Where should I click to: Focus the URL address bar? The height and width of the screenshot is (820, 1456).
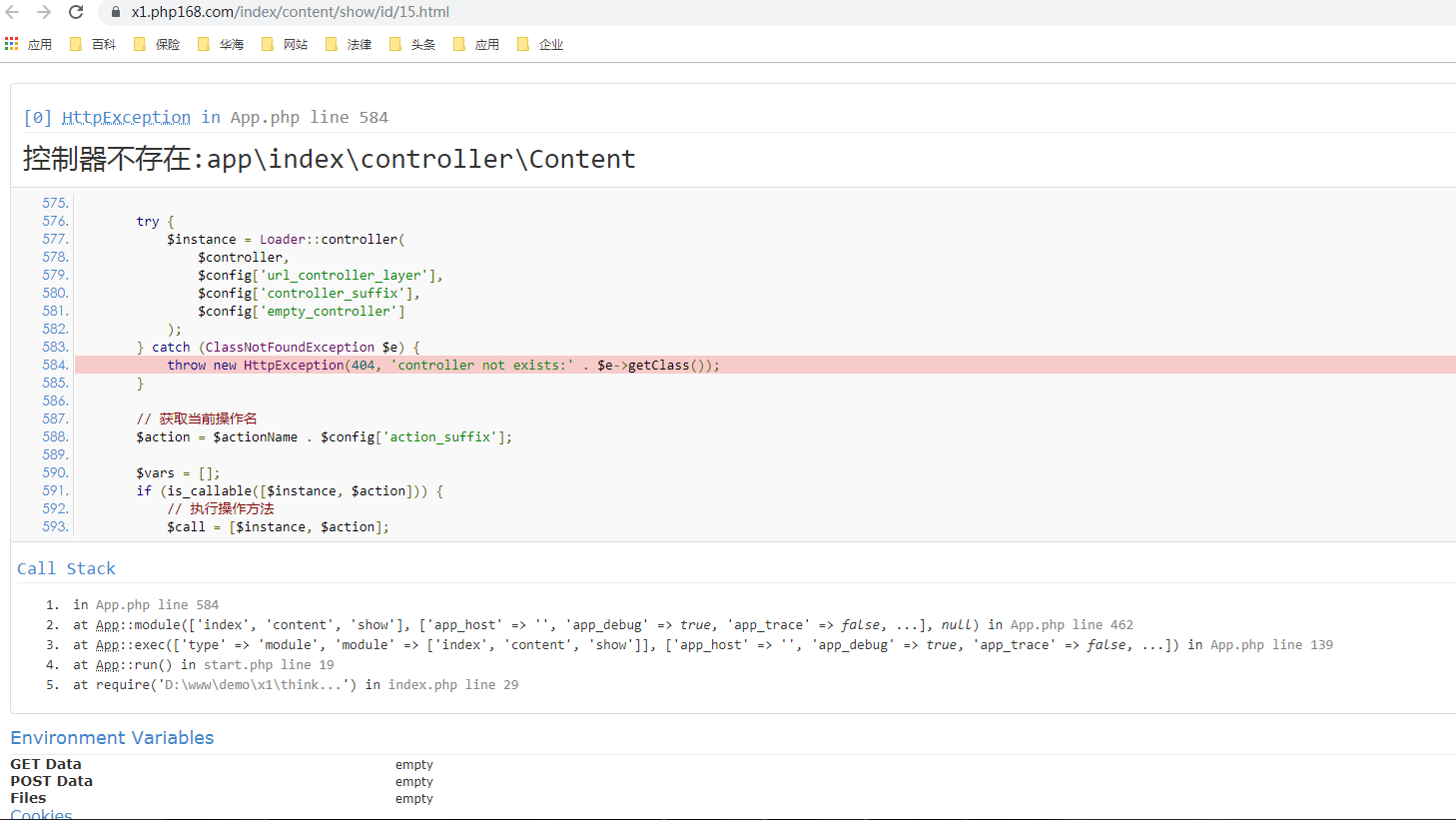[599, 12]
